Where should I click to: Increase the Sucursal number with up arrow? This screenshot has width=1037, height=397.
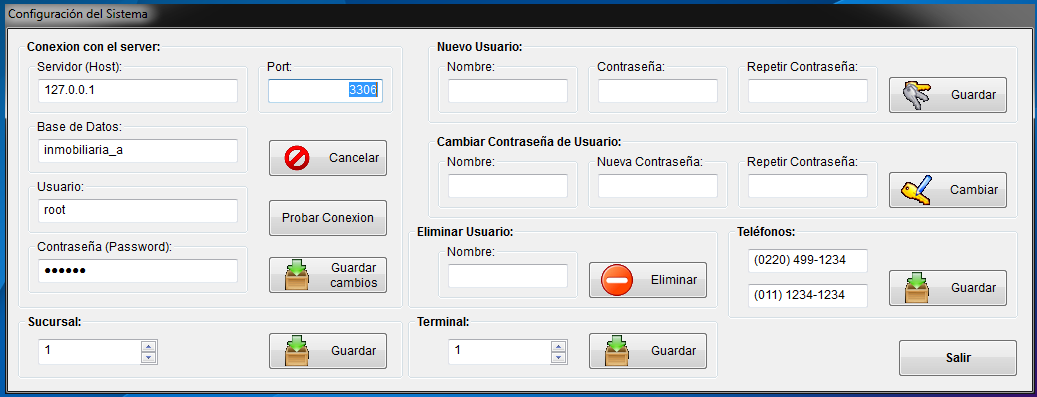coord(149,347)
